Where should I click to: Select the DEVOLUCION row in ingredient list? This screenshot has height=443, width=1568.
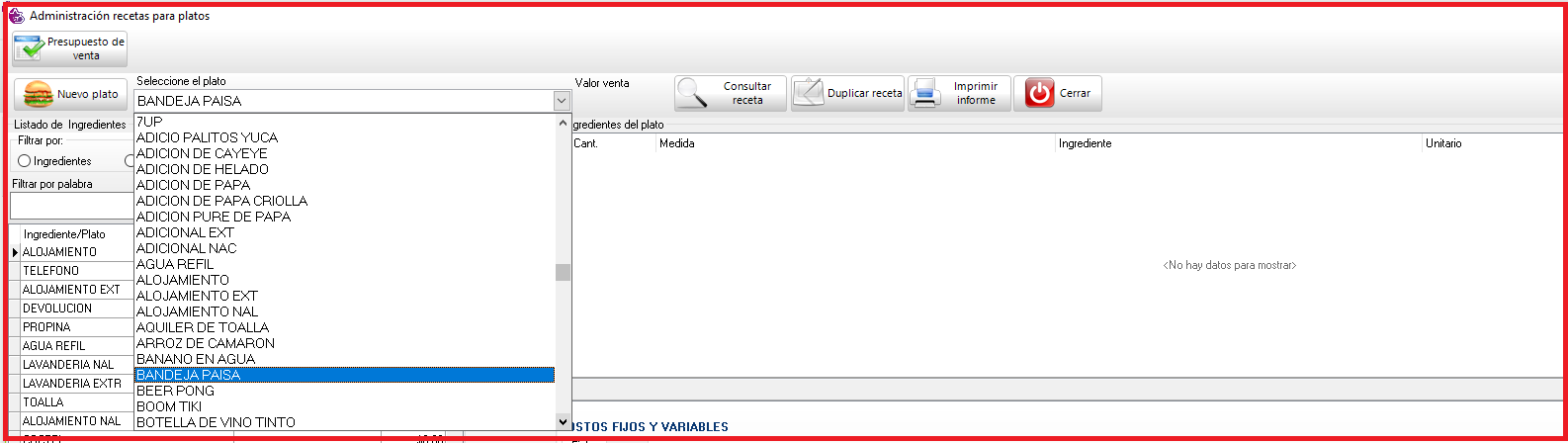(57, 309)
